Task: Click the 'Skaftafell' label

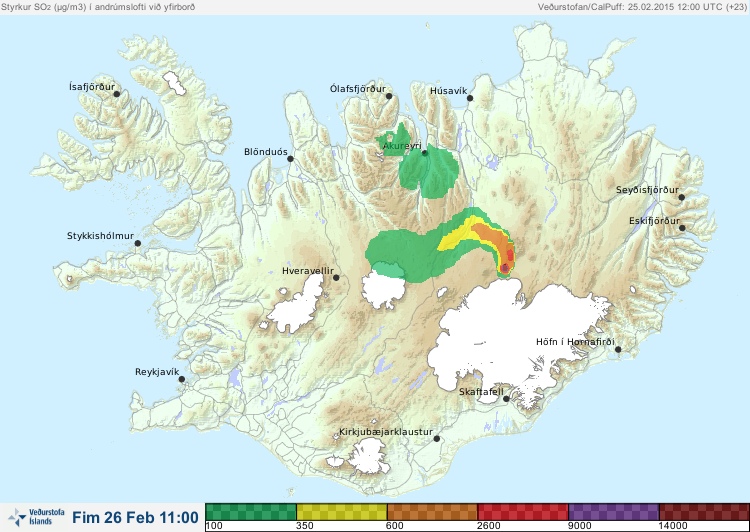Action: click(x=481, y=392)
